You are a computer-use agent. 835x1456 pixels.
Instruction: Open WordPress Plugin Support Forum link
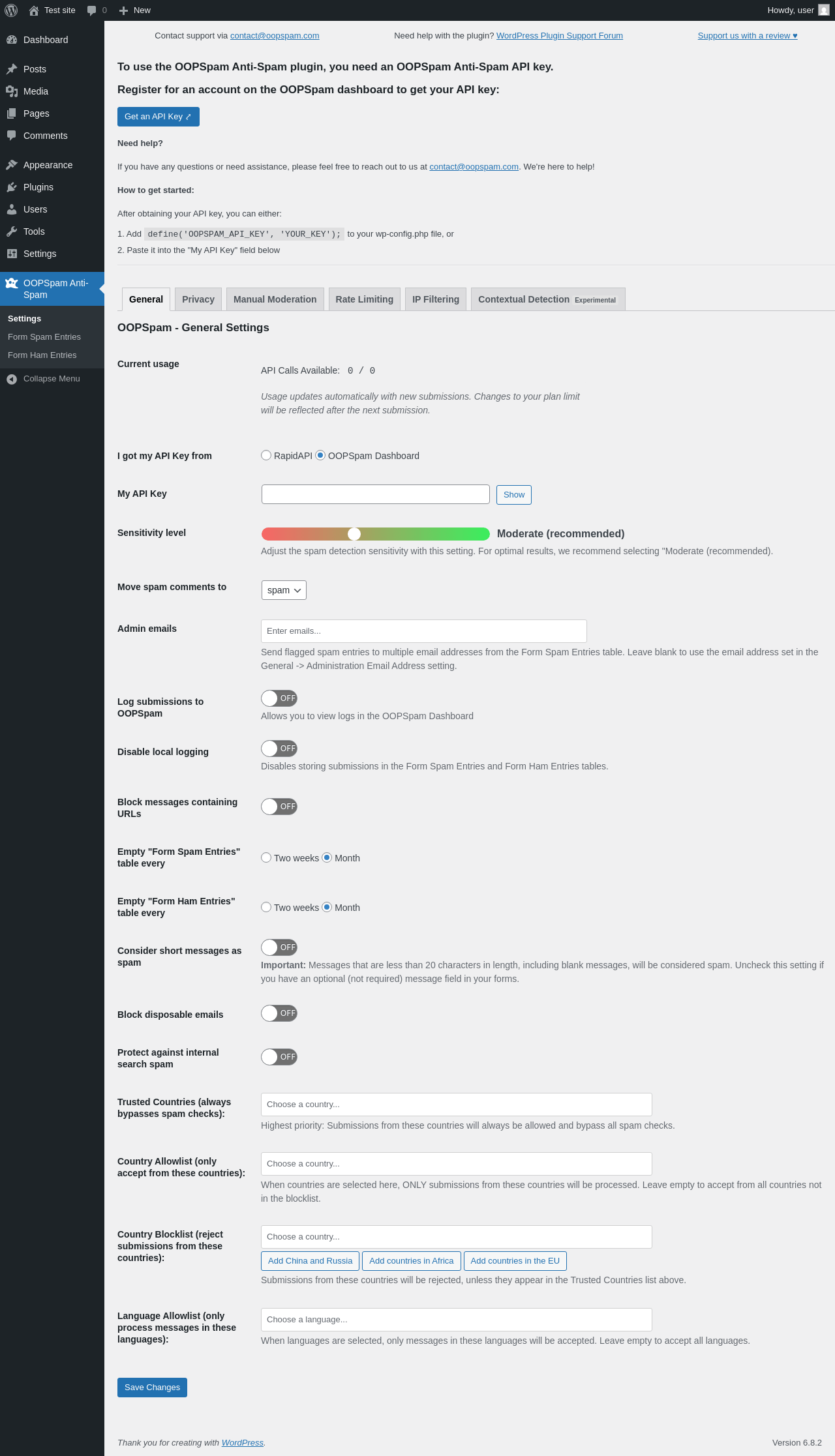pos(560,36)
